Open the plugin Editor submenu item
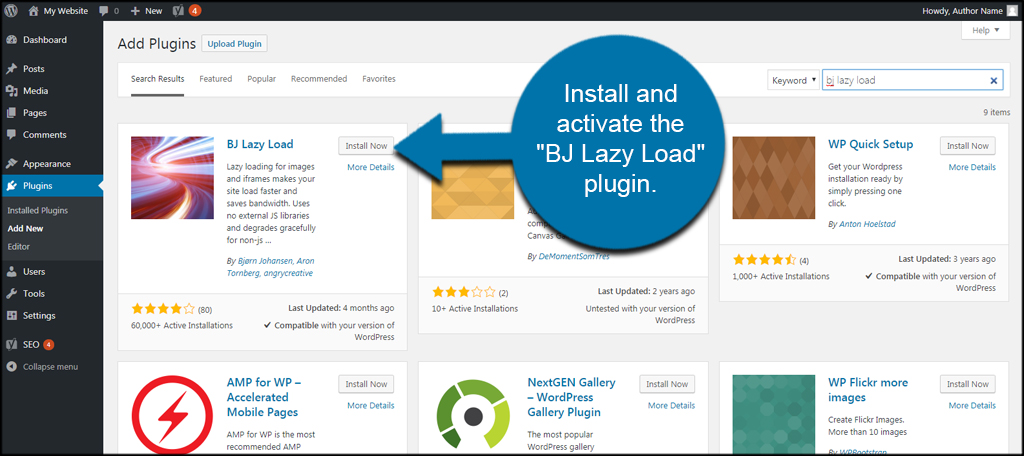The width and height of the screenshot is (1024, 456). click(18, 246)
